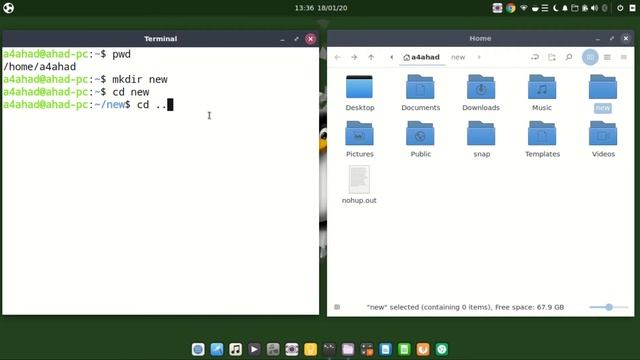640x360 pixels.
Task: Launch the first blue dock icon
Action: coord(198,349)
